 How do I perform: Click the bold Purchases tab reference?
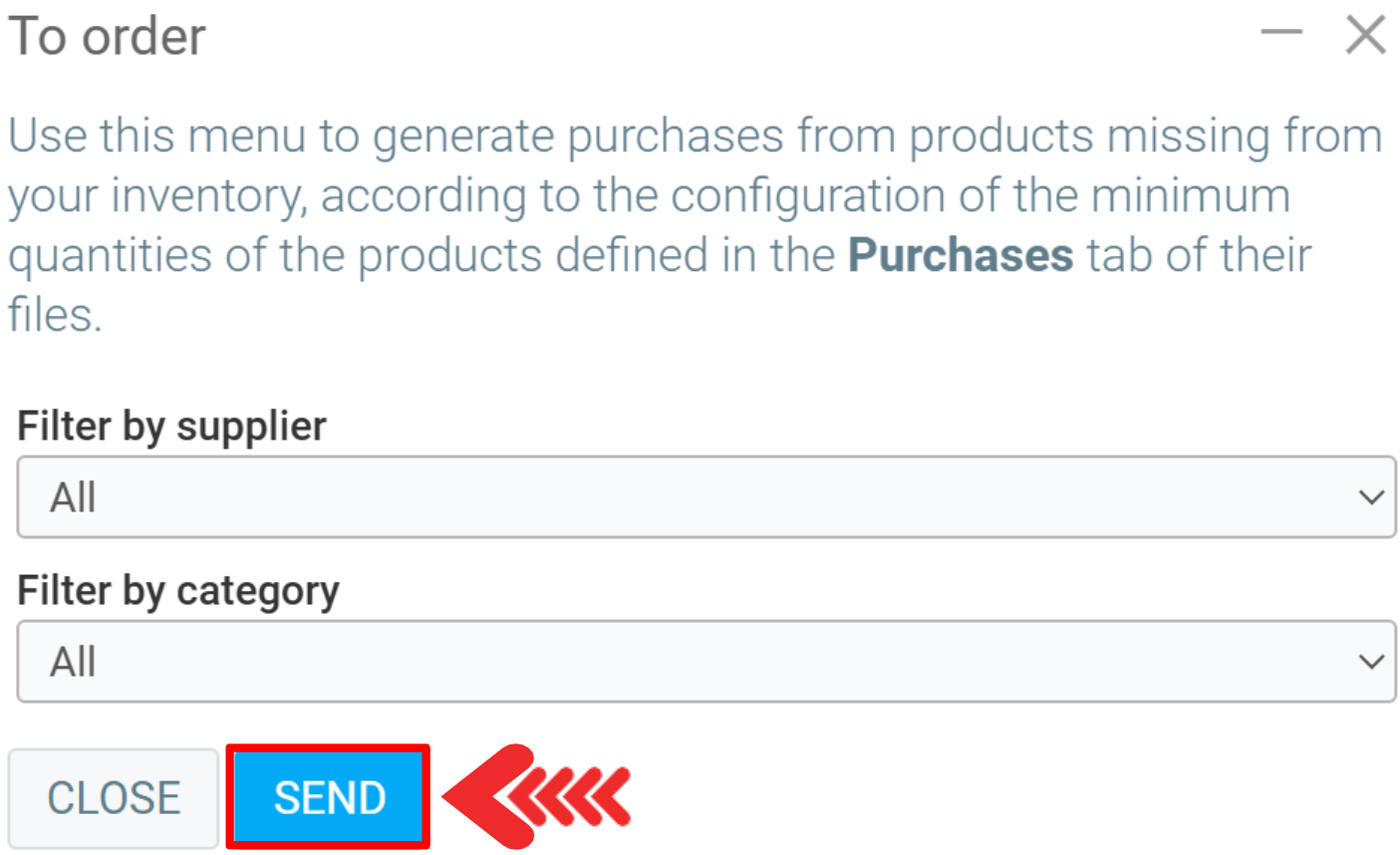(961, 255)
